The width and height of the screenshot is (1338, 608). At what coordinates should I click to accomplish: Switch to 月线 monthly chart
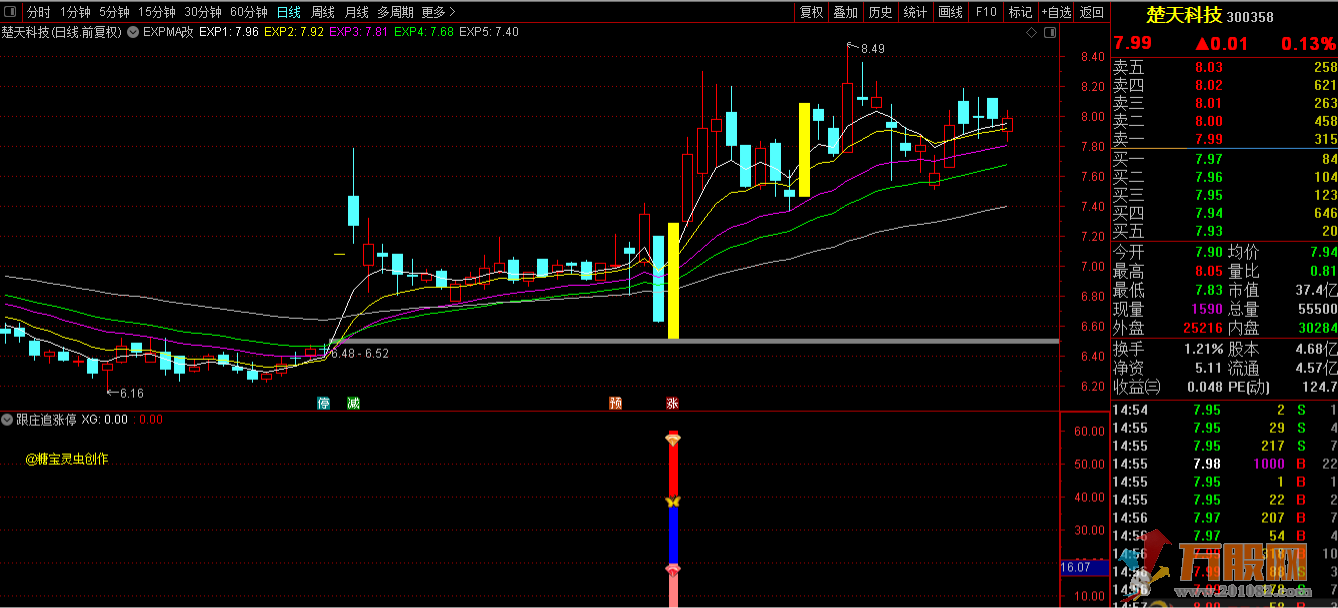click(x=356, y=12)
